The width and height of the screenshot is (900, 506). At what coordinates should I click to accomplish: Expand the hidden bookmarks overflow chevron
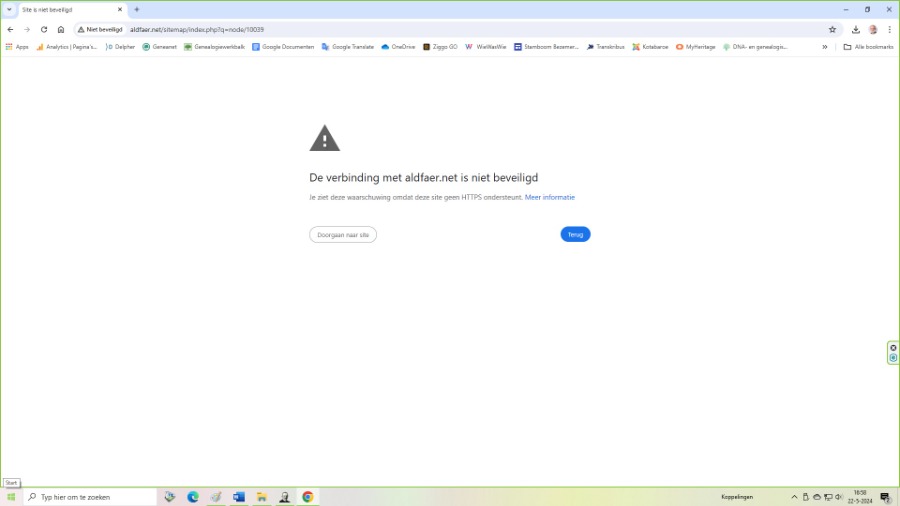(x=825, y=46)
